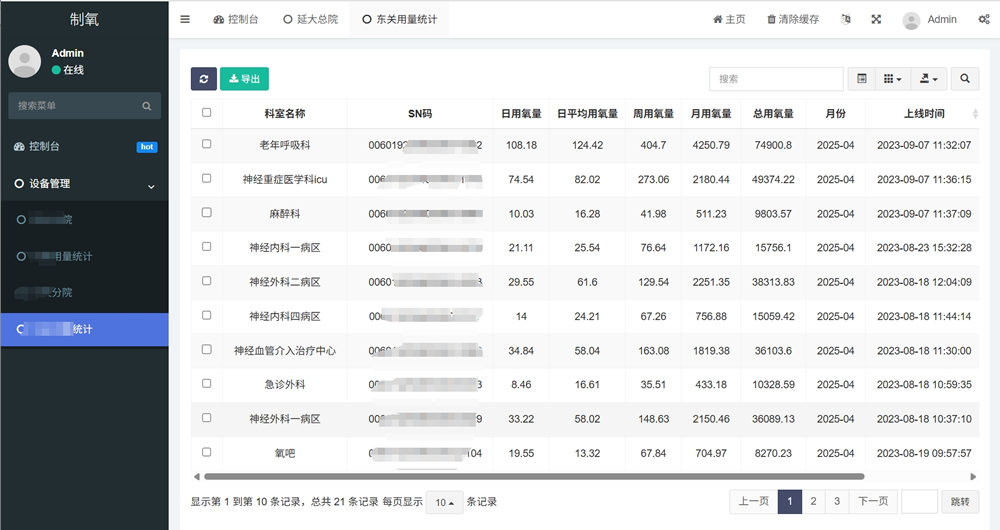
Task: Click the 制氧 app title
Action: [84, 19]
